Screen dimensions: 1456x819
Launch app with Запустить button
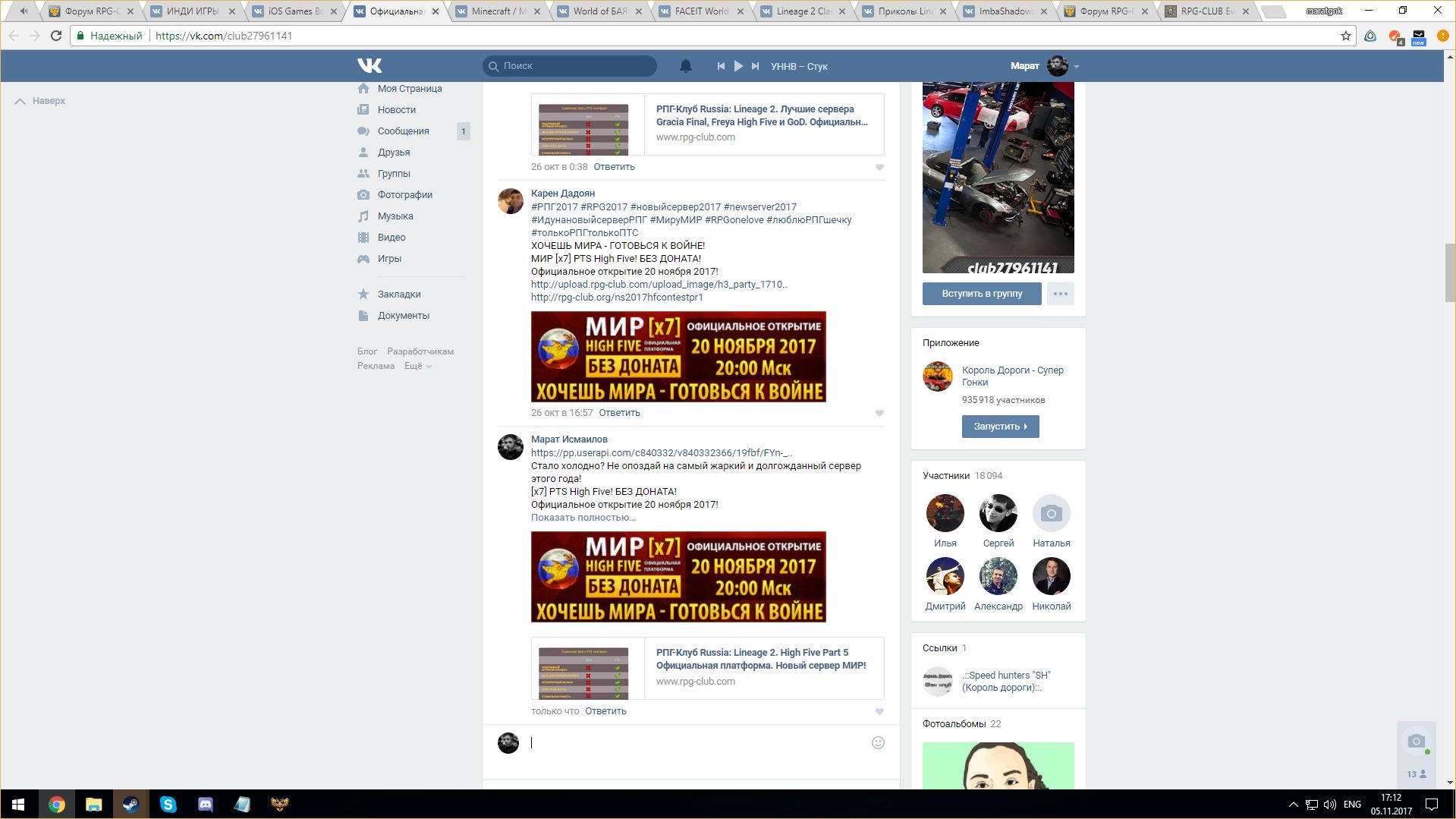1000,427
